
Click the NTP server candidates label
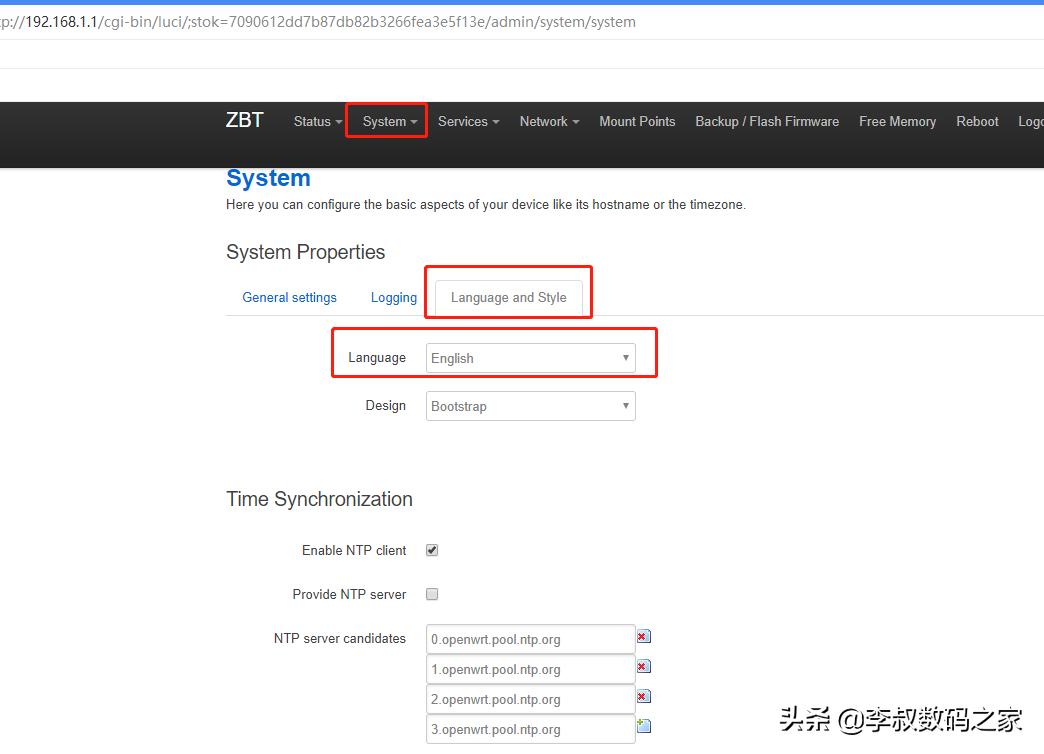coord(340,638)
